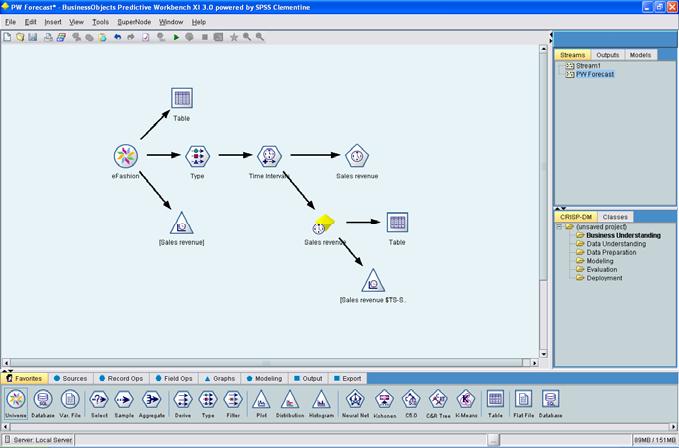Open the Field Ops palette tab

point(174,378)
